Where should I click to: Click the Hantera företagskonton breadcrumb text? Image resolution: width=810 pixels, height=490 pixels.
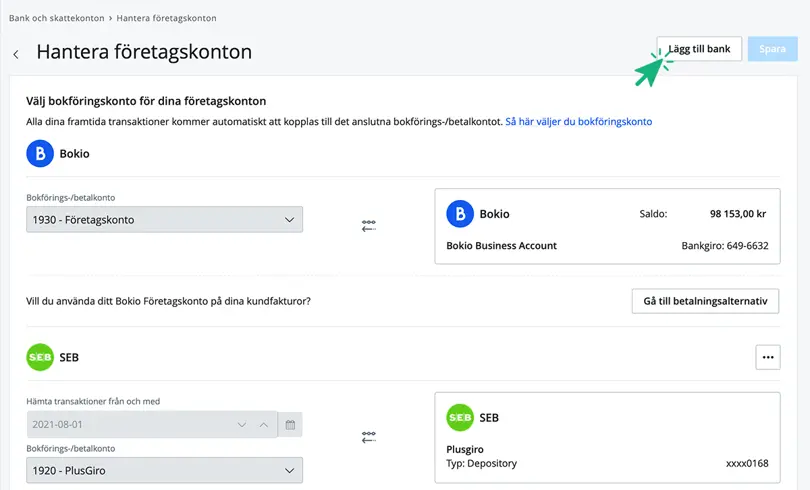pyautogui.click(x=166, y=18)
